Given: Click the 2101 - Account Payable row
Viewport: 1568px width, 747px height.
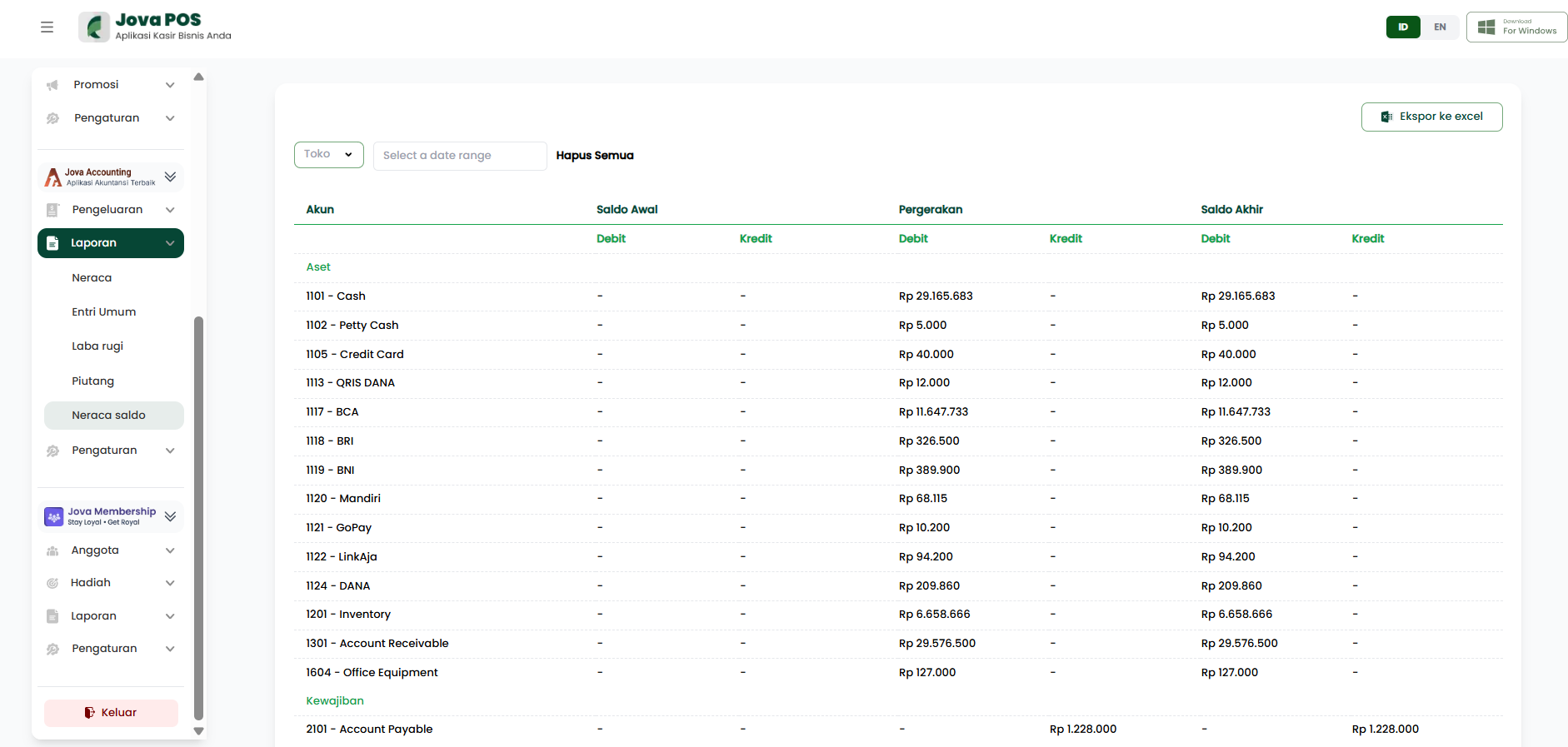Looking at the screenshot, I should pyautogui.click(x=898, y=730).
